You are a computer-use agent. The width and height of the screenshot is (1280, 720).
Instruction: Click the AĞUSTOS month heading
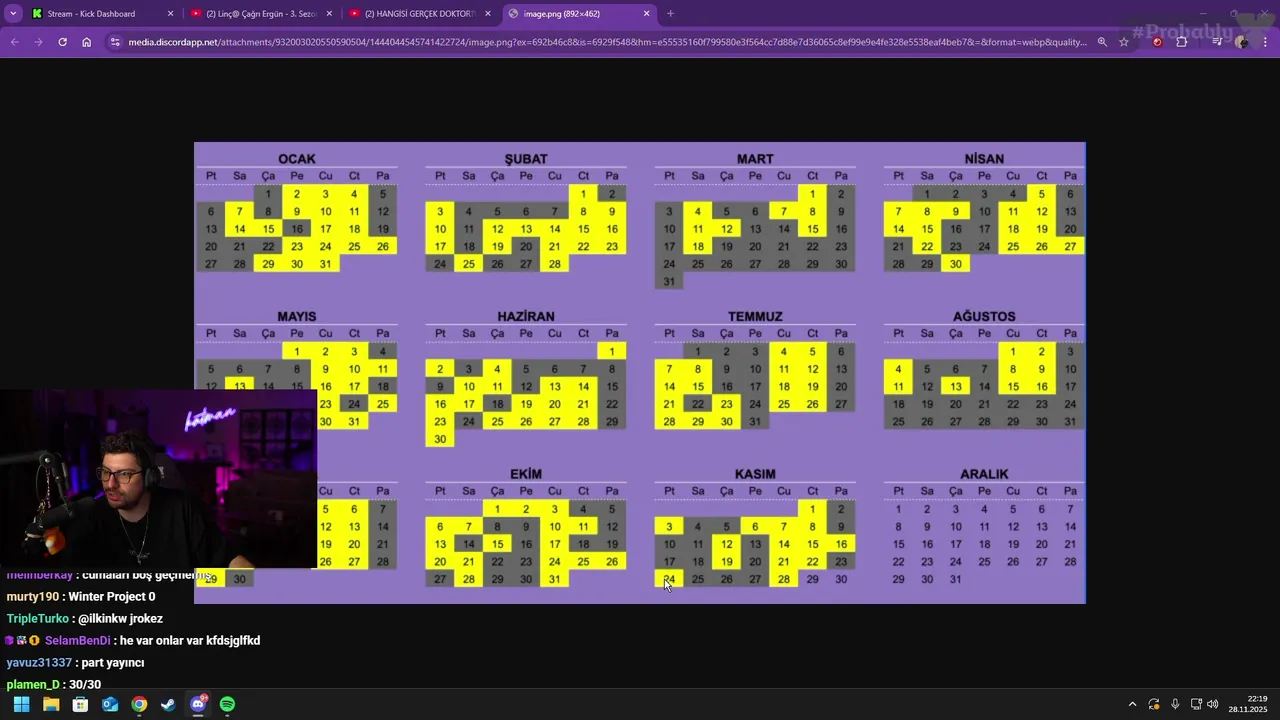pos(984,316)
